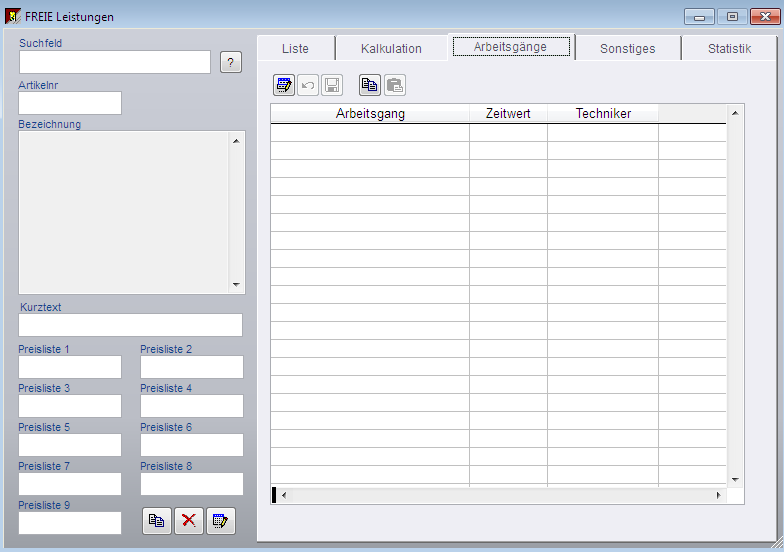The height and width of the screenshot is (552, 784).
Task: Click the copy icon left of the red X
Action: [x=157, y=521]
